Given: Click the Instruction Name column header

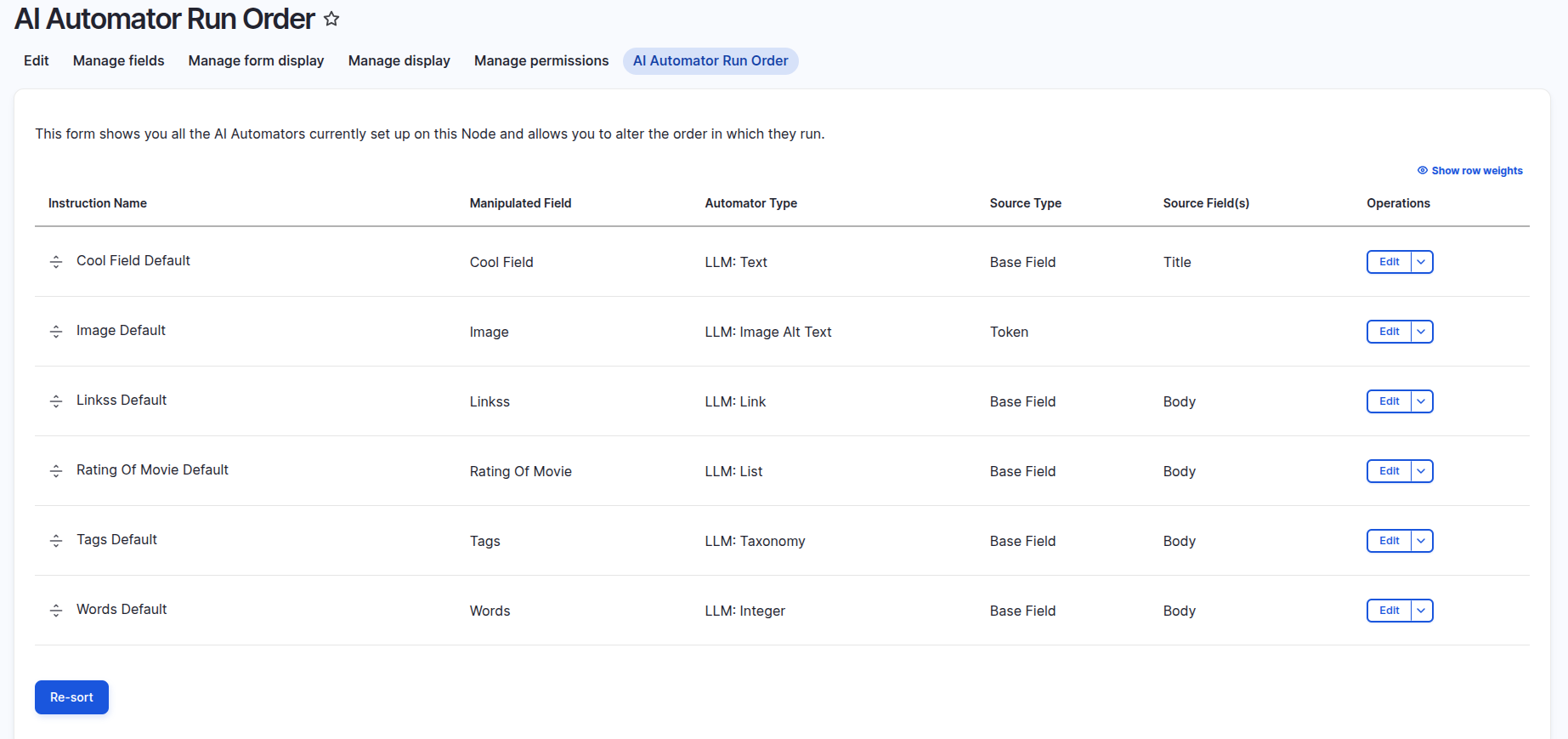Looking at the screenshot, I should 98,203.
